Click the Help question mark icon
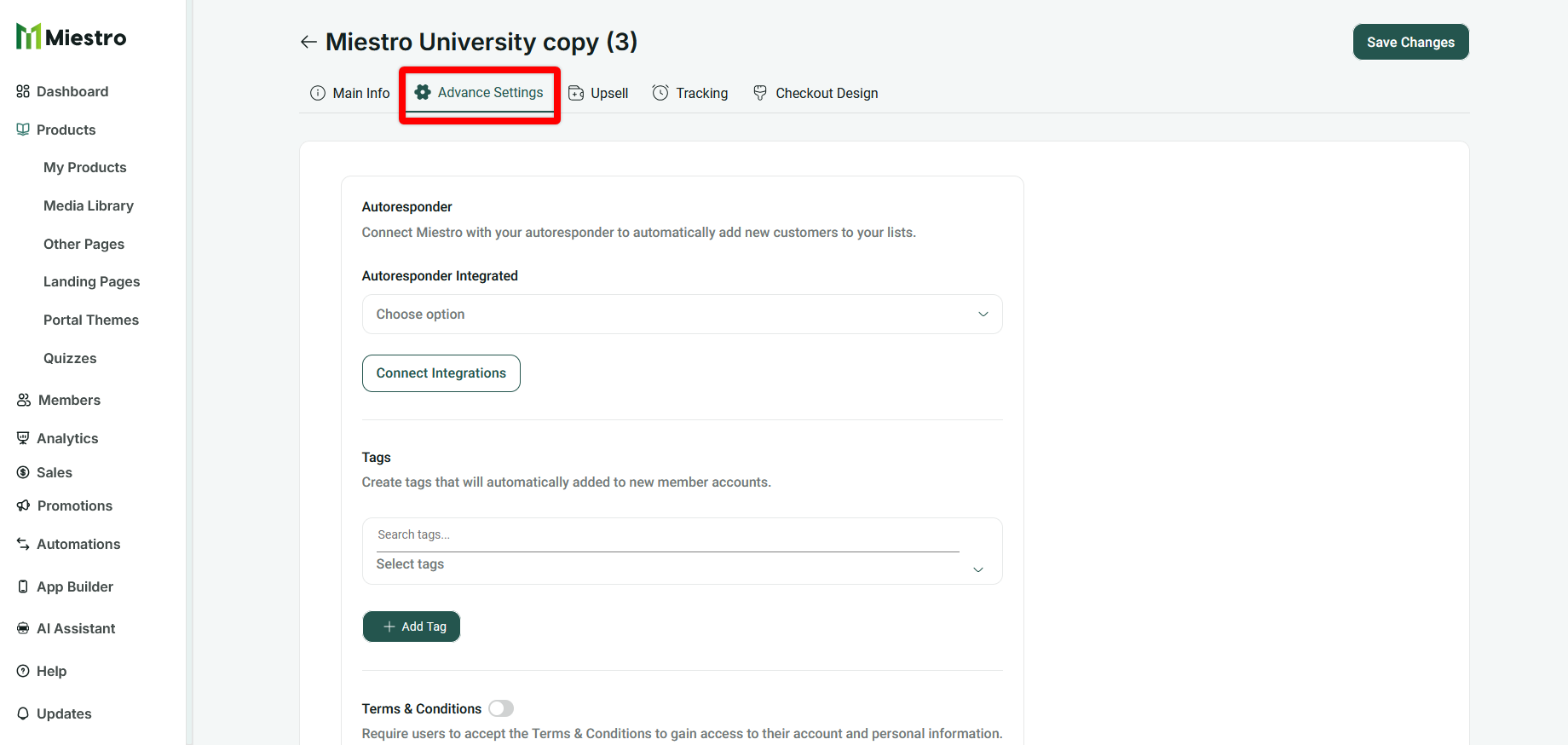The width and height of the screenshot is (1568, 745). tap(23, 671)
